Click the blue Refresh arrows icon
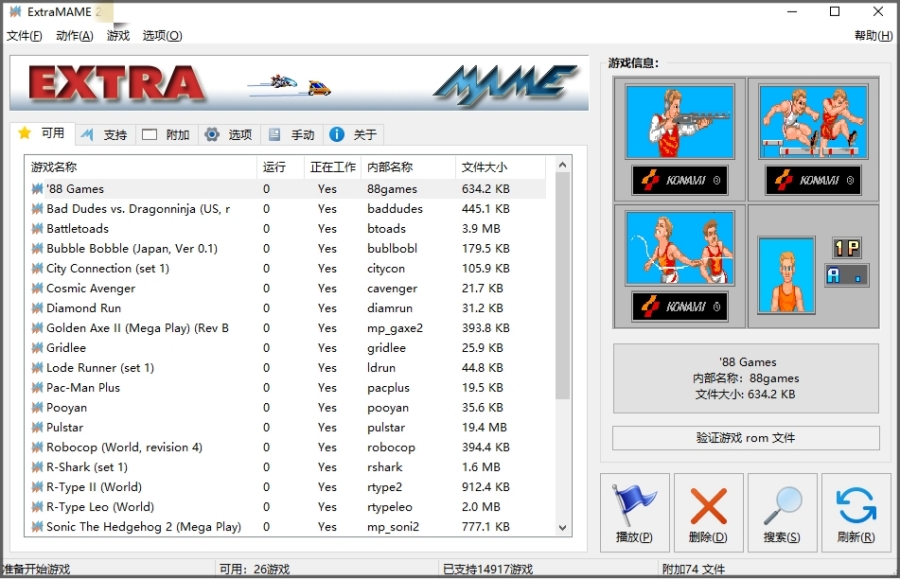This screenshot has height=579, width=900. point(855,505)
